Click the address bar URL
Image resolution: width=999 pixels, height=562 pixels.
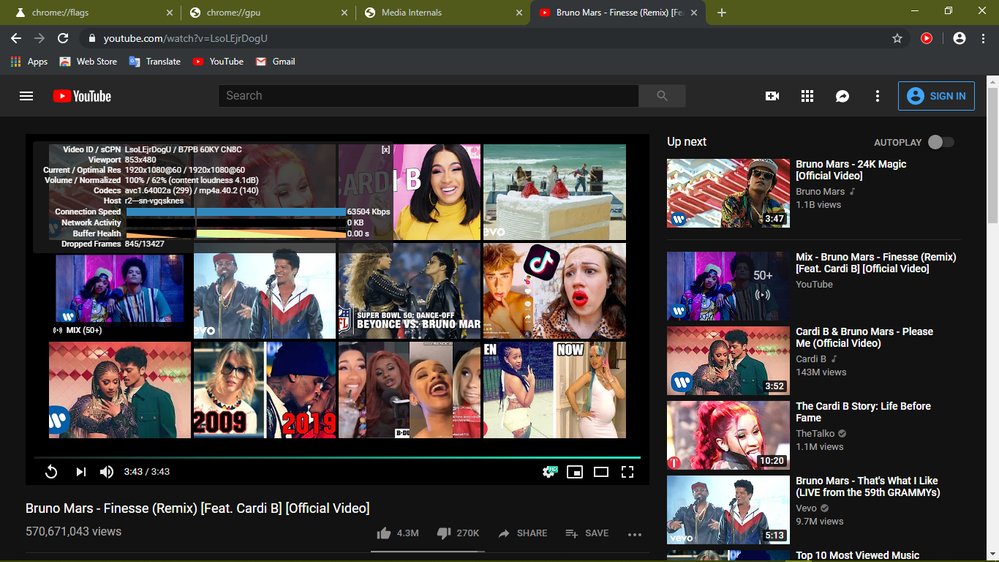[185, 38]
